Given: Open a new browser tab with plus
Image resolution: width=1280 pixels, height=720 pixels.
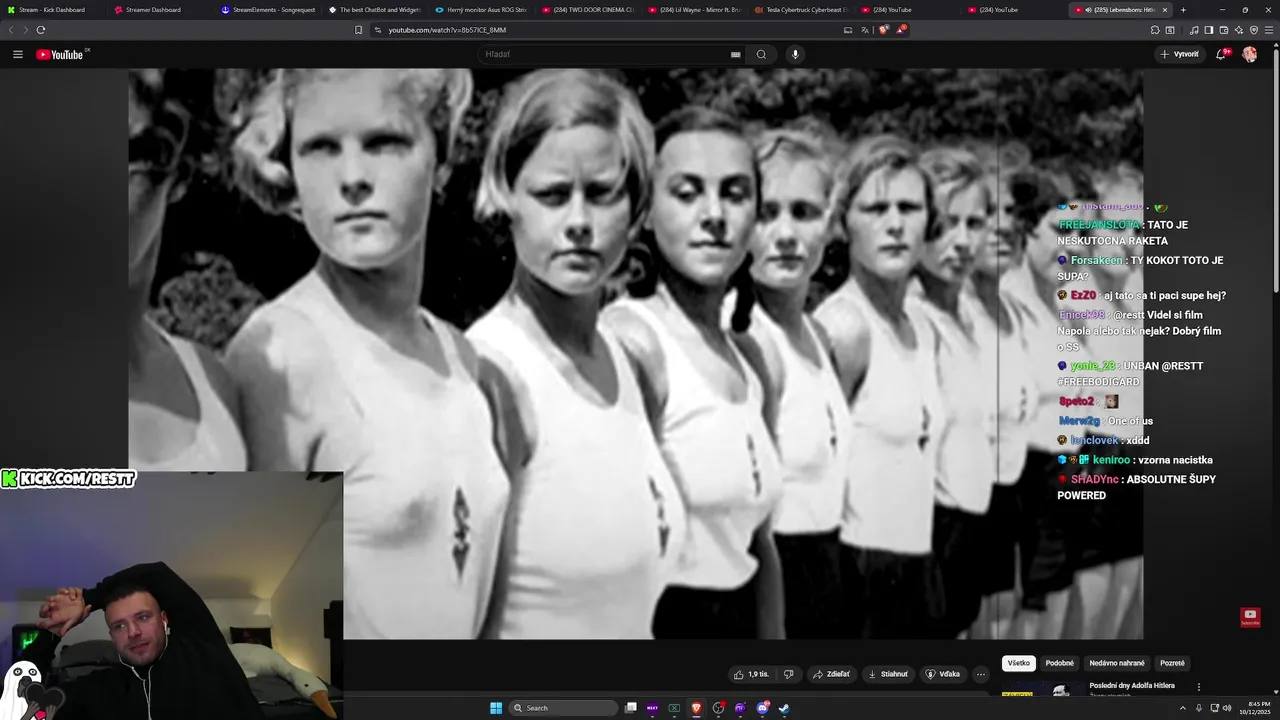Looking at the screenshot, I should tap(1183, 10).
